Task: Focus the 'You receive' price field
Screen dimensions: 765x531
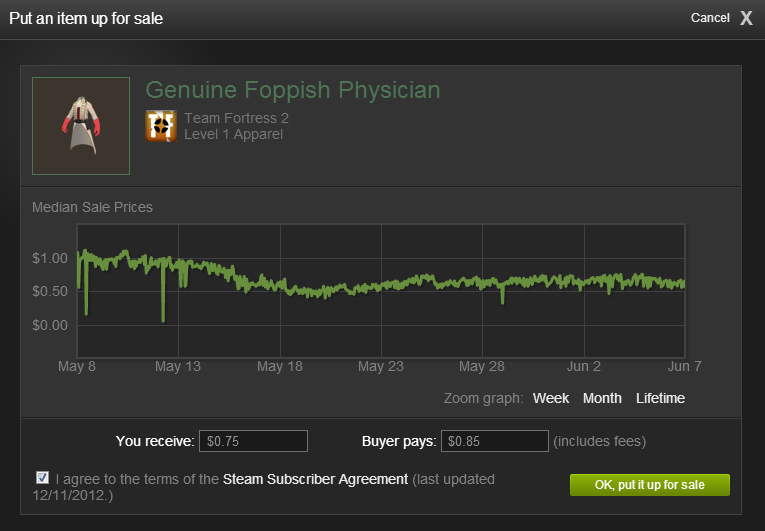Action: (253, 441)
